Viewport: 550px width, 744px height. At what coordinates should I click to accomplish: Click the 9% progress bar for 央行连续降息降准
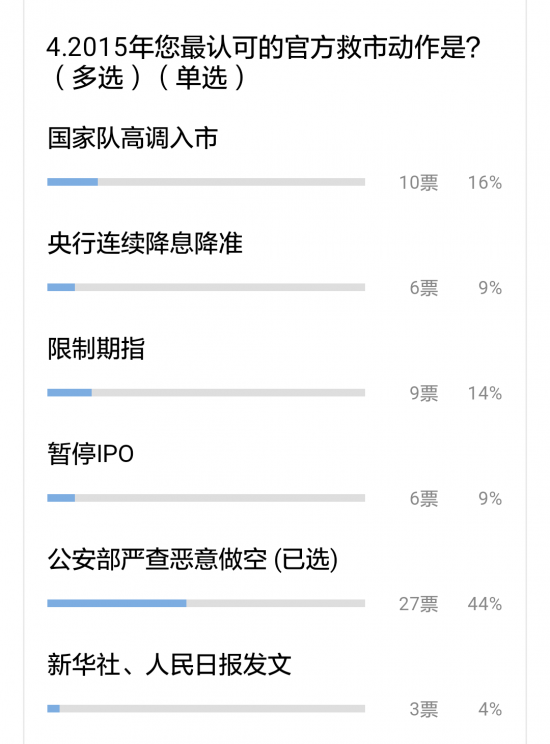[x=206, y=287]
